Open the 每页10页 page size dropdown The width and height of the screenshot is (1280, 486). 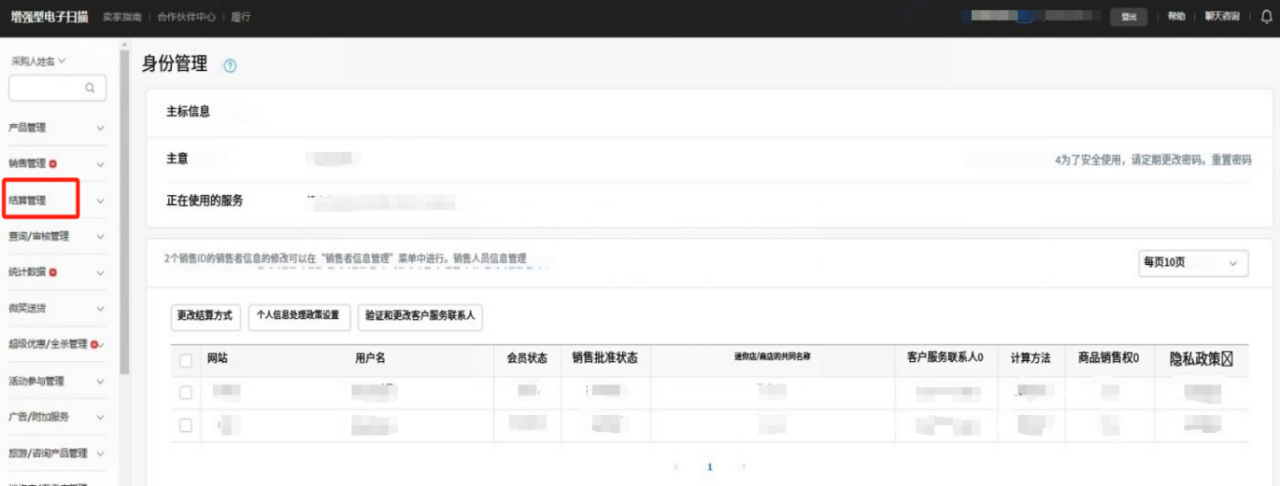pos(1193,263)
